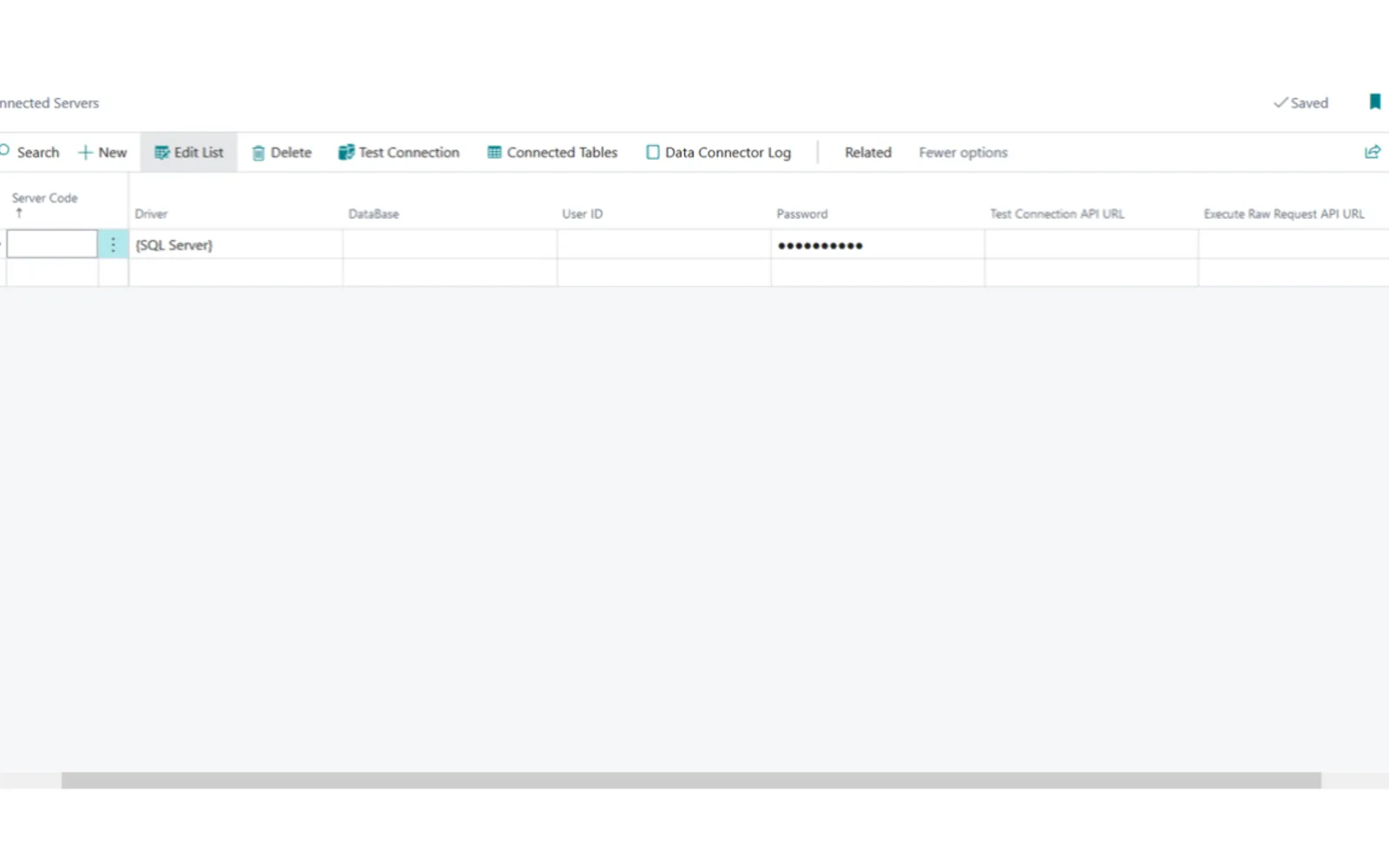The height and width of the screenshot is (868, 1389).
Task: Click the horizontal scrollbar thumb
Action: pos(691,780)
